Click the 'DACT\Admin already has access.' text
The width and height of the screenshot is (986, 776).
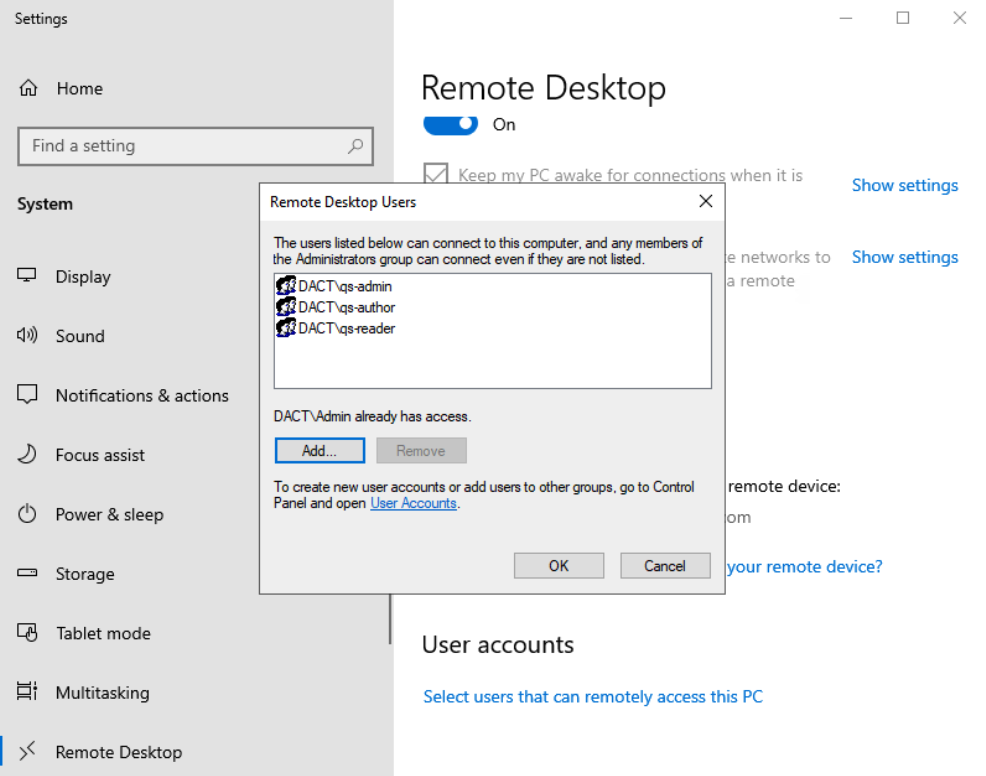(372, 416)
